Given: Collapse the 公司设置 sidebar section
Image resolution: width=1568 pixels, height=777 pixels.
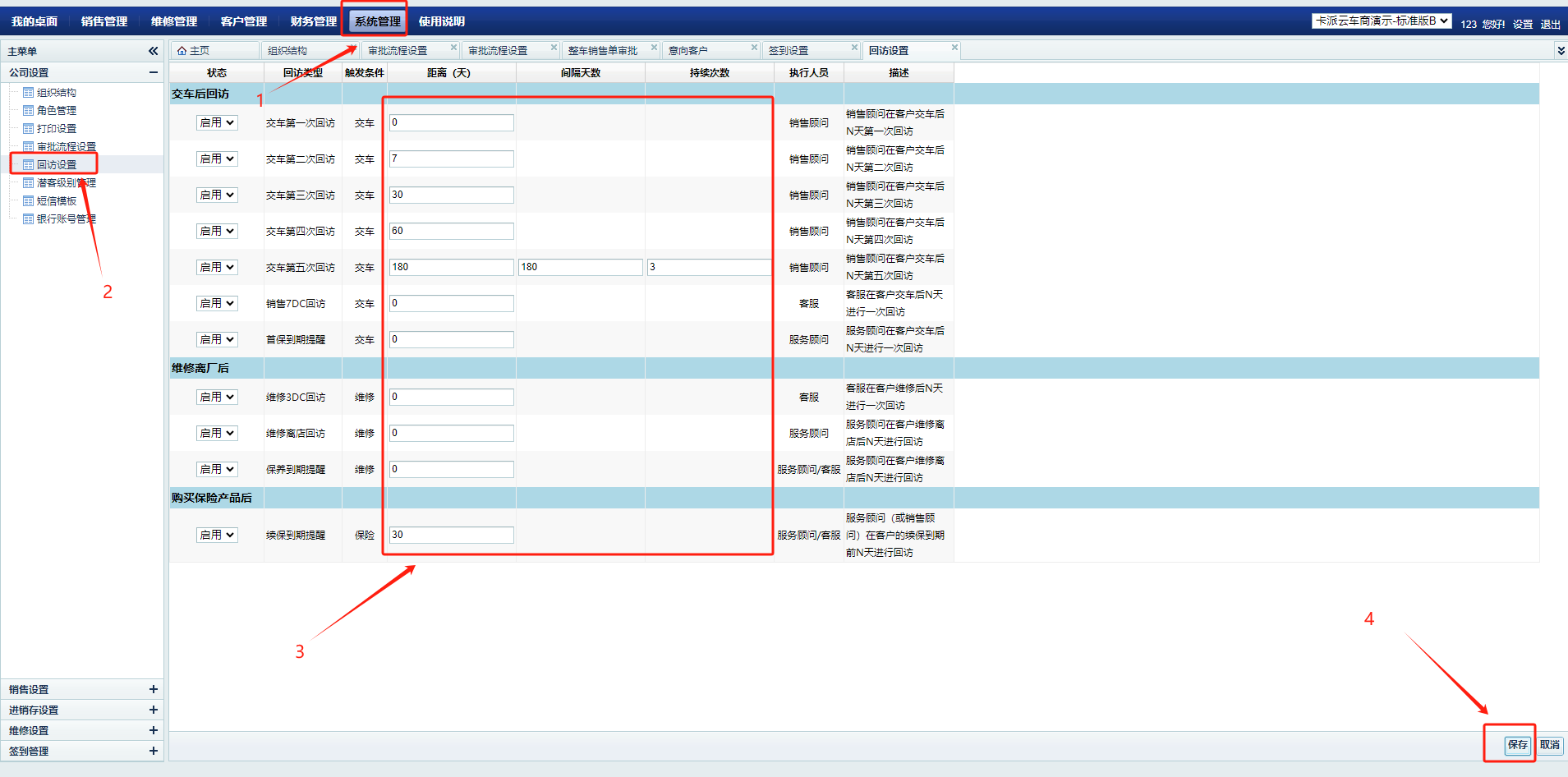Looking at the screenshot, I should click(x=153, y=73).
